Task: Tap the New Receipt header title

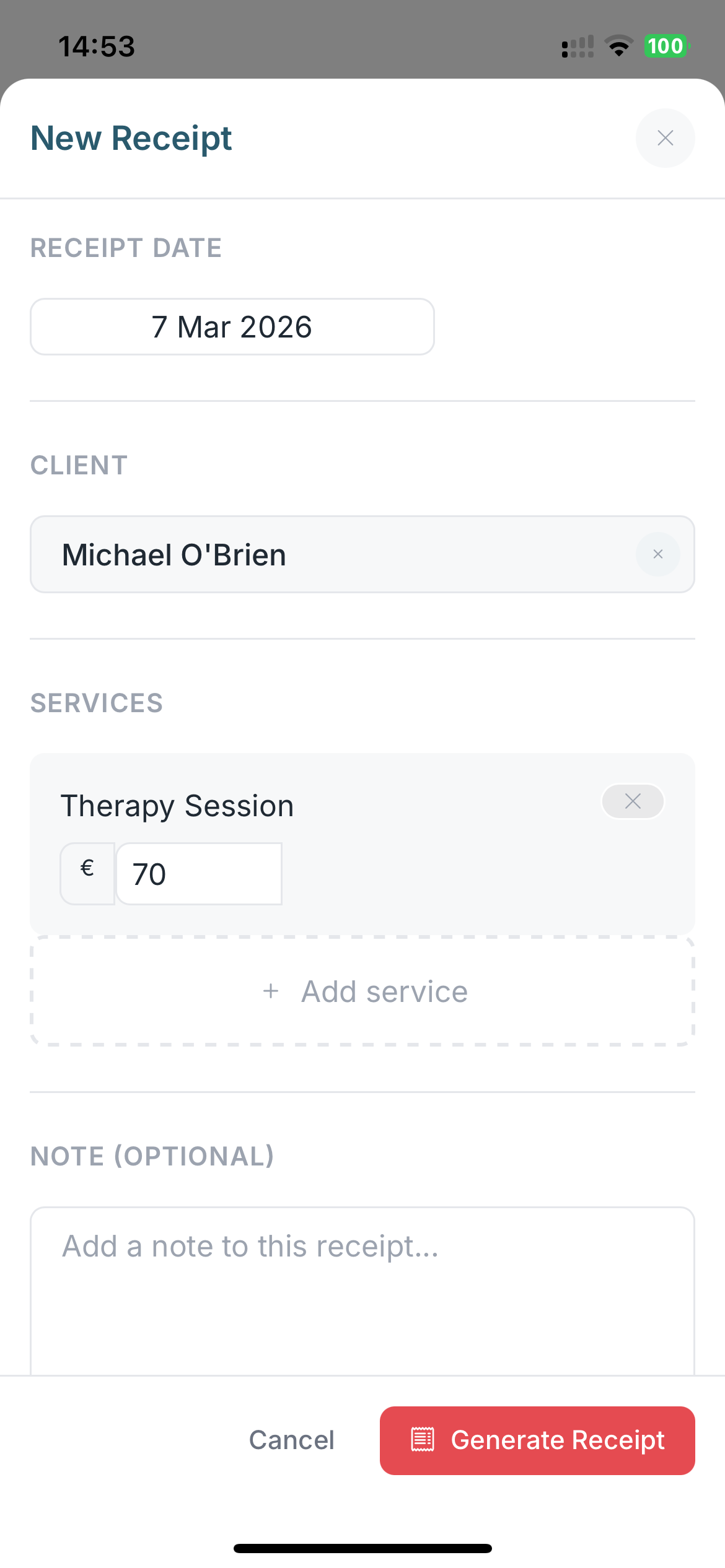Action: 131,137
